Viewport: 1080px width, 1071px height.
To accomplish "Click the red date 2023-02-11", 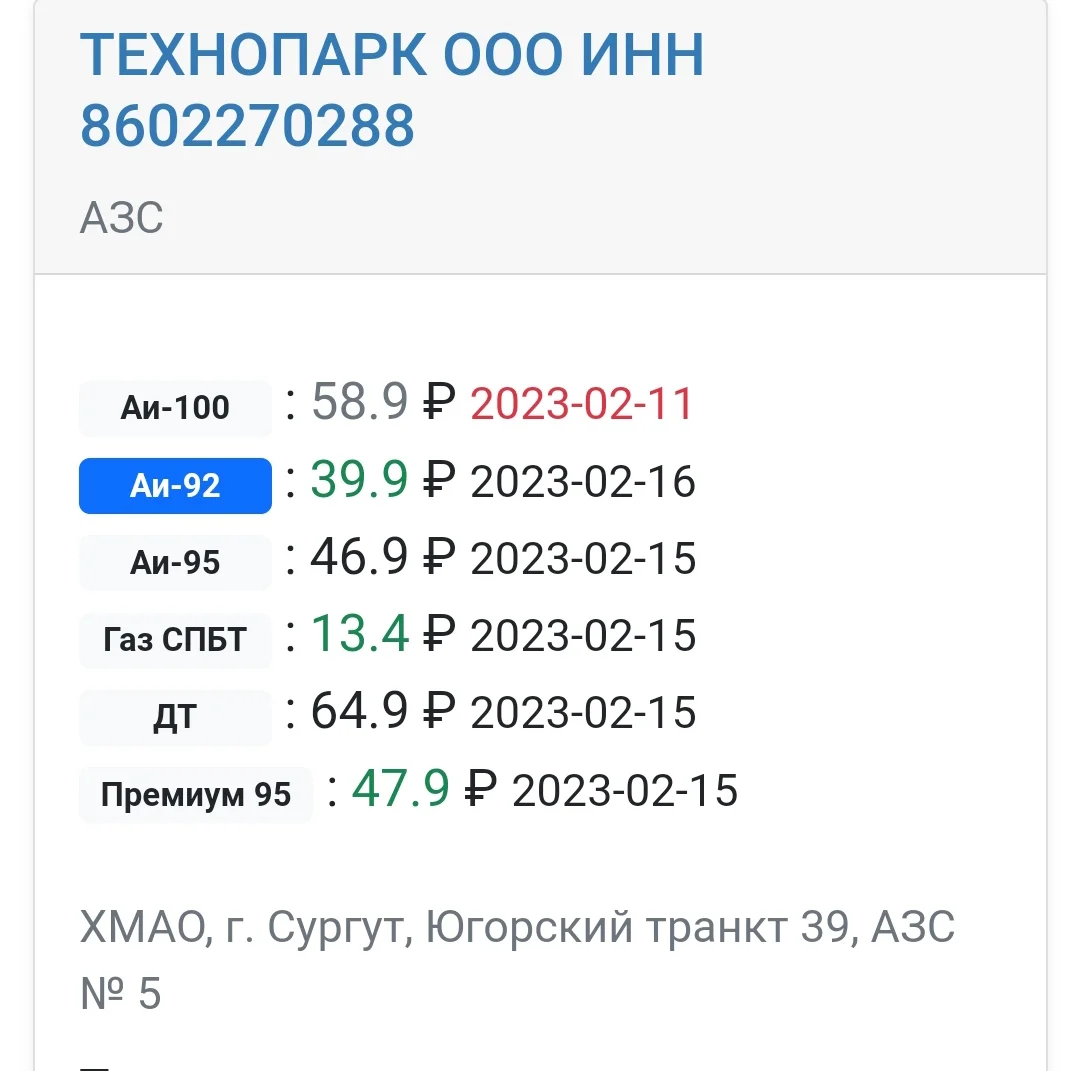I will (x=582, y=404).
